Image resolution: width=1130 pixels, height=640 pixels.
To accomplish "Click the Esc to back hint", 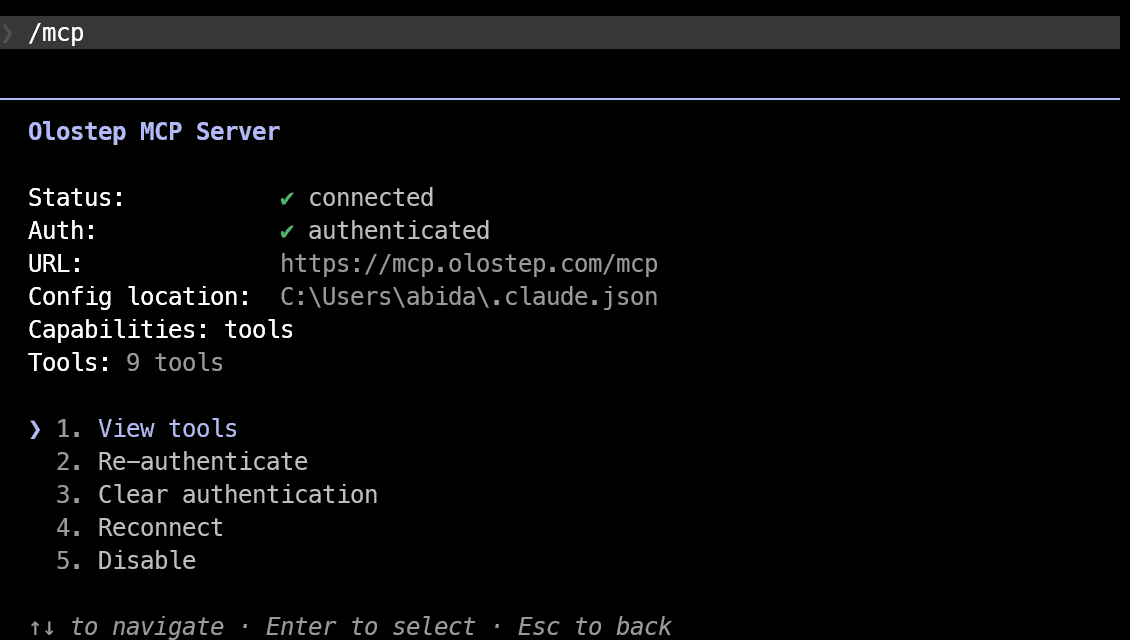I will 595,627.
